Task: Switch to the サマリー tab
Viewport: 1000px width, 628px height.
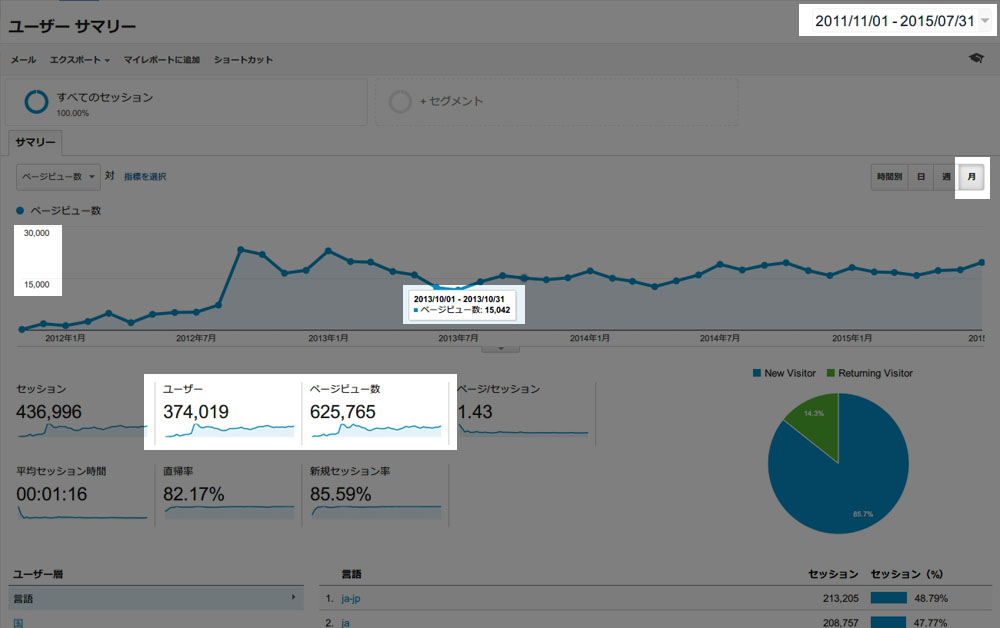Action: coord(35,142)
